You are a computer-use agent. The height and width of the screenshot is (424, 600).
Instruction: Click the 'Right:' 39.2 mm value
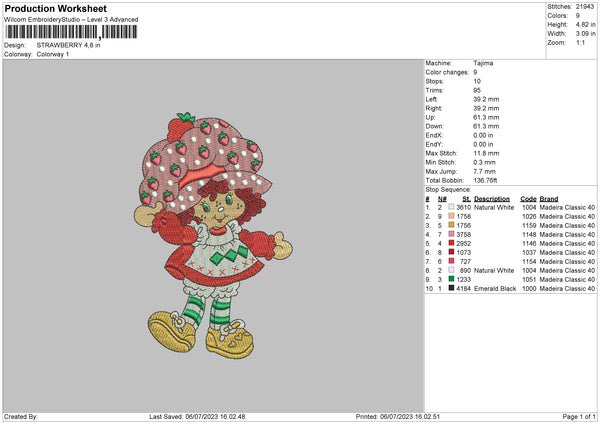click(x=486, y=108)
